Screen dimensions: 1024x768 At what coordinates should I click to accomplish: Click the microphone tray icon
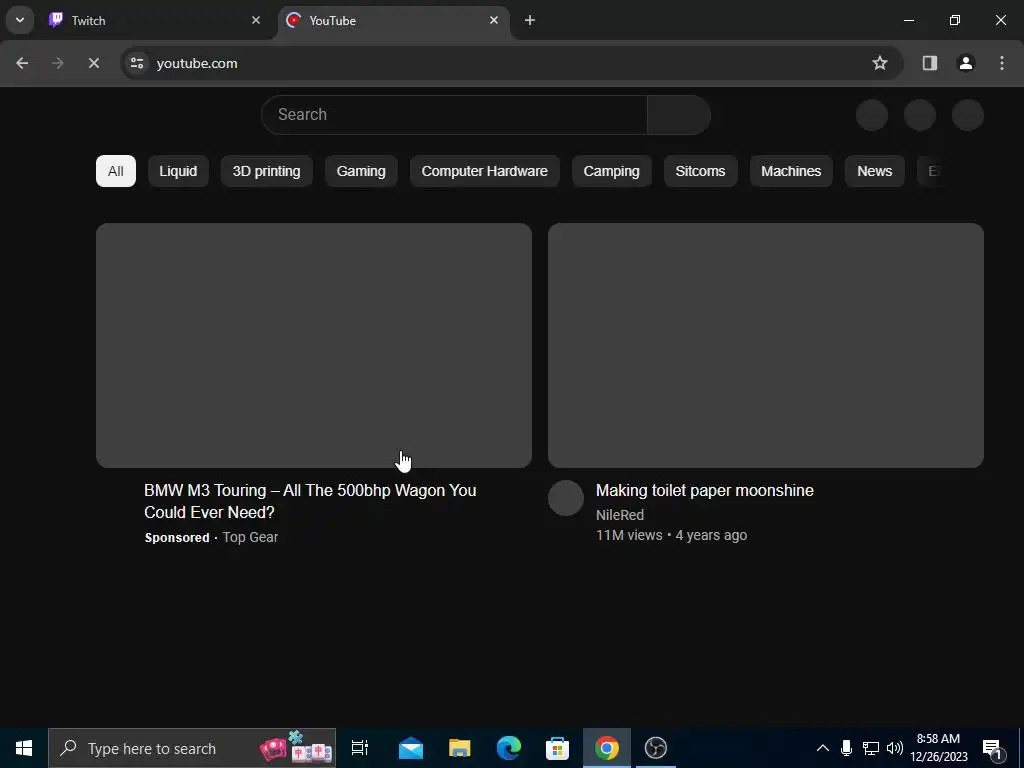coord(846,748)
